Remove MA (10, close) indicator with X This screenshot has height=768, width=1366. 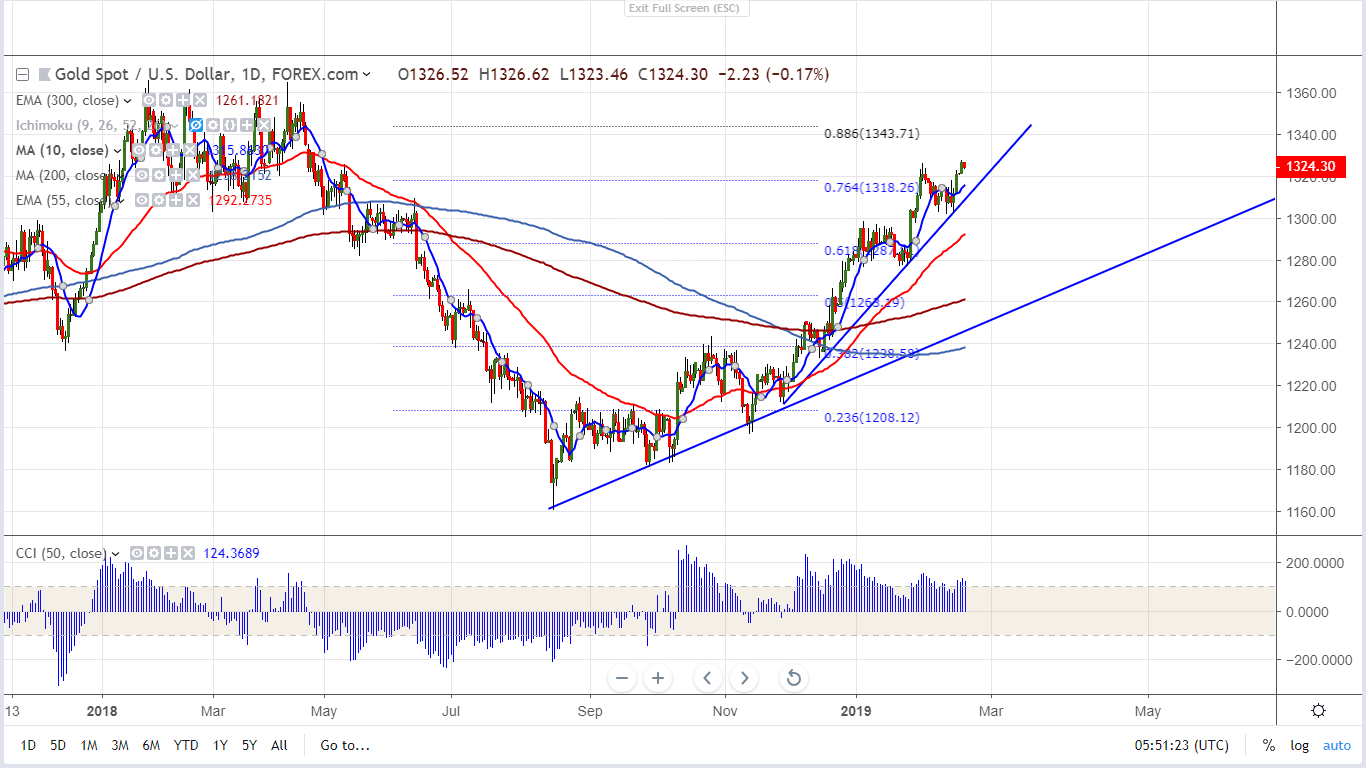(x=190, y=150)
